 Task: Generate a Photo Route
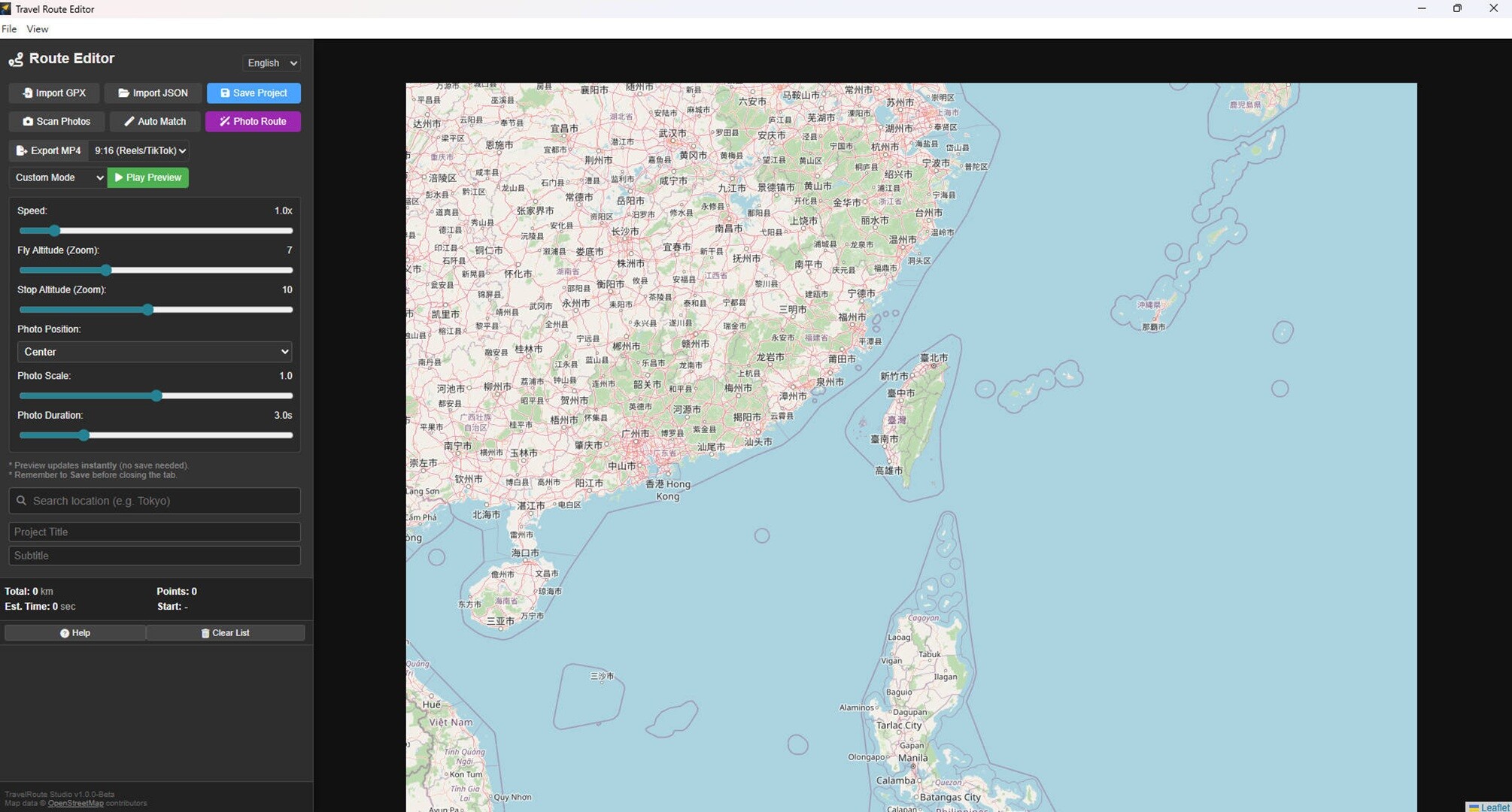253,121
